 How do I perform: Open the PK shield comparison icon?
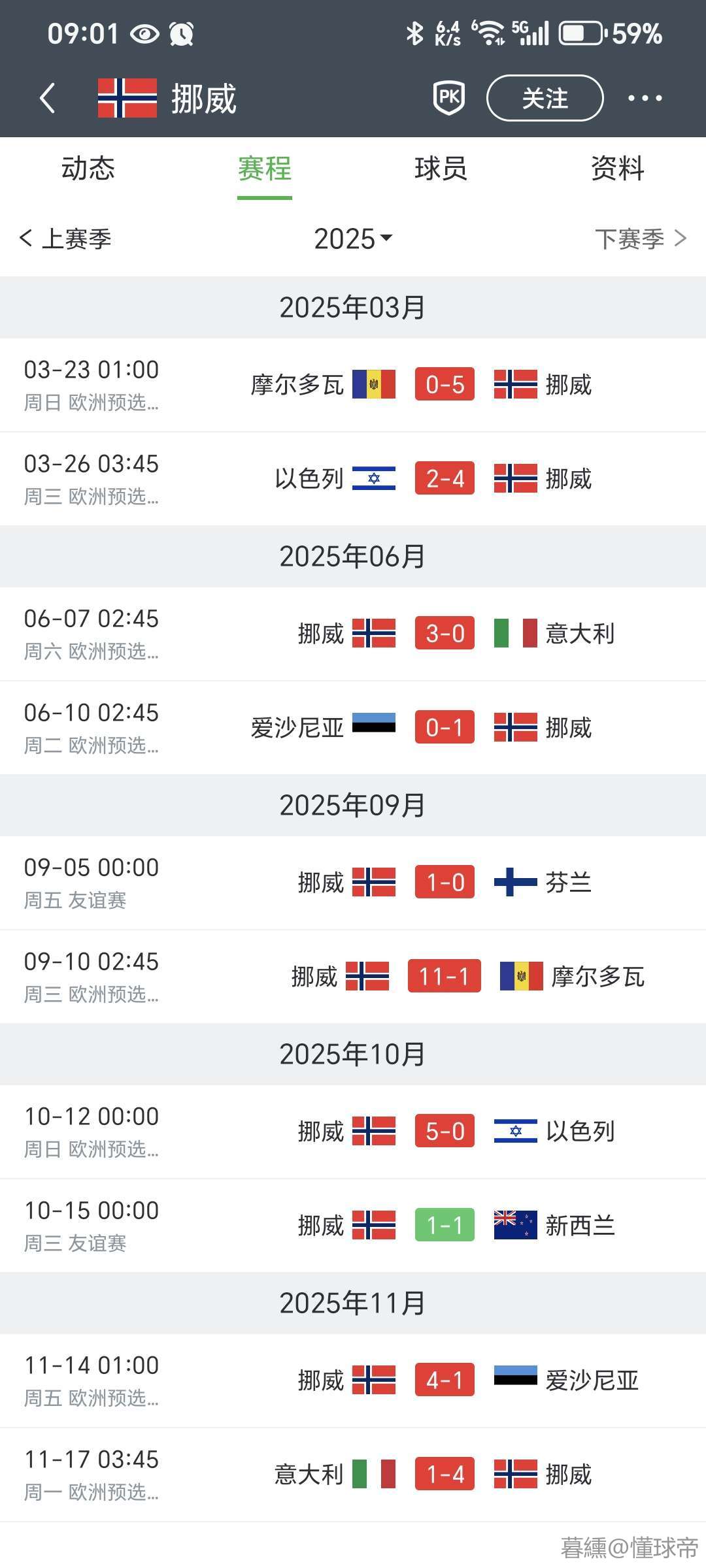[449, 98]
